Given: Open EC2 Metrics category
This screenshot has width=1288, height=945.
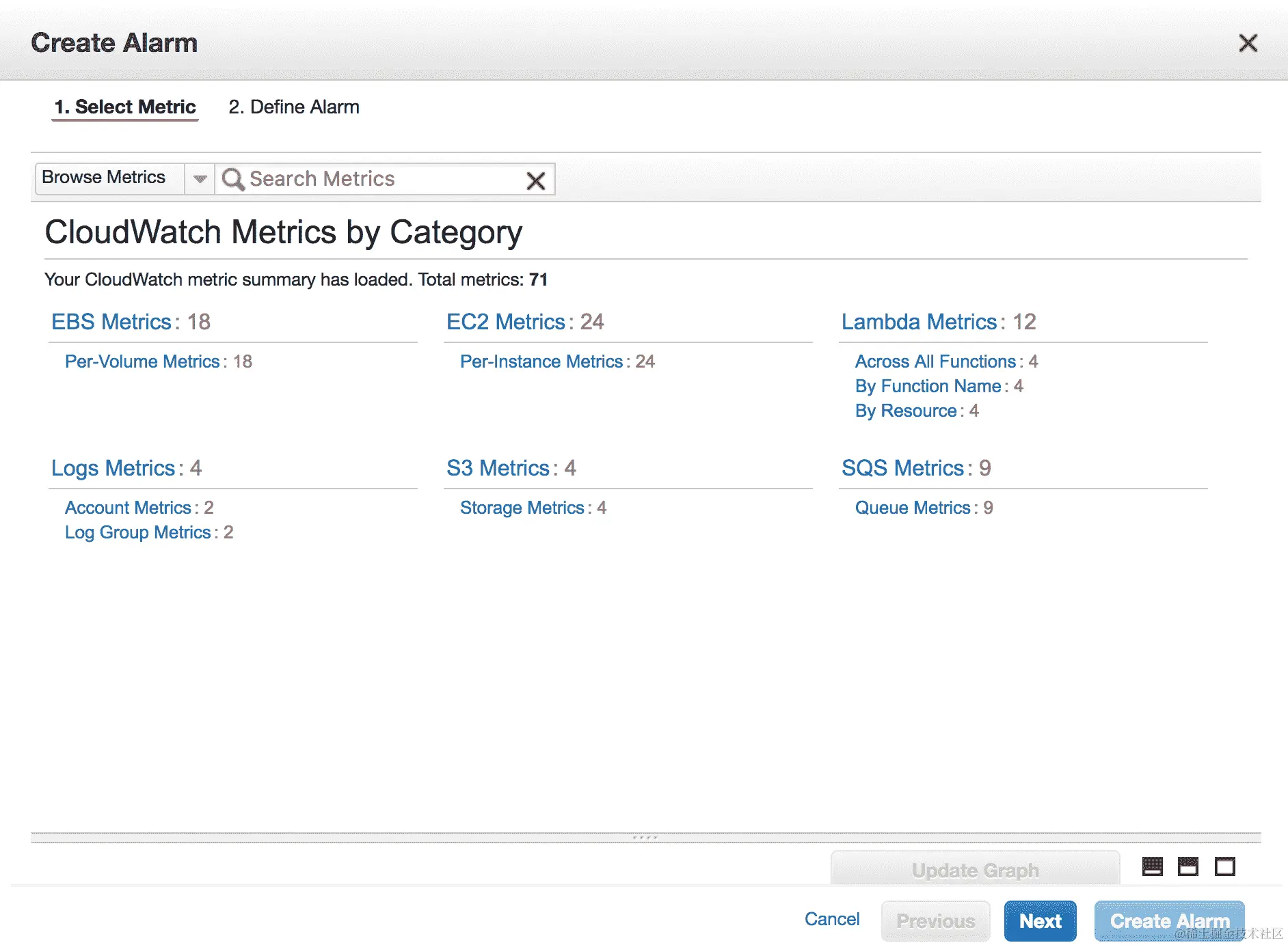Looking at the screenshot, I should (x=506, y=322).
